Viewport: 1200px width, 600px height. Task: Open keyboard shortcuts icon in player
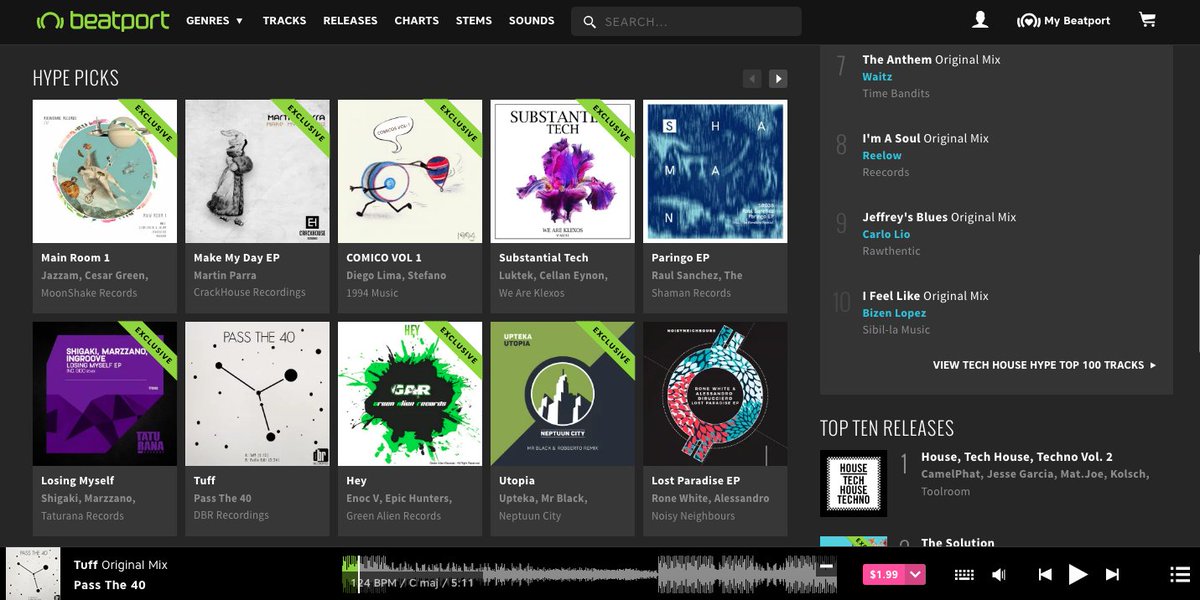click(x=964, y=574)
